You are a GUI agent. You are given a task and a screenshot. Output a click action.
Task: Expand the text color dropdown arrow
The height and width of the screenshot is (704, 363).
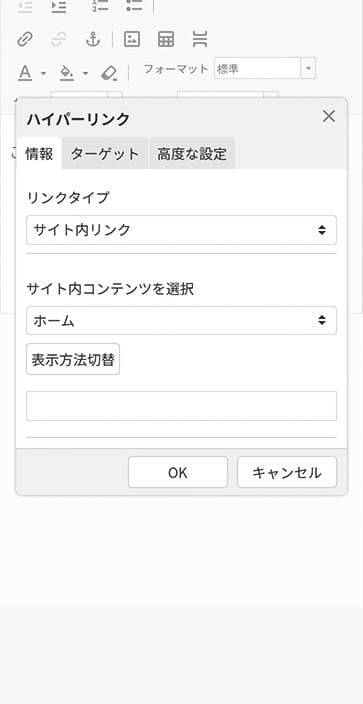click(x=44, y=73)
